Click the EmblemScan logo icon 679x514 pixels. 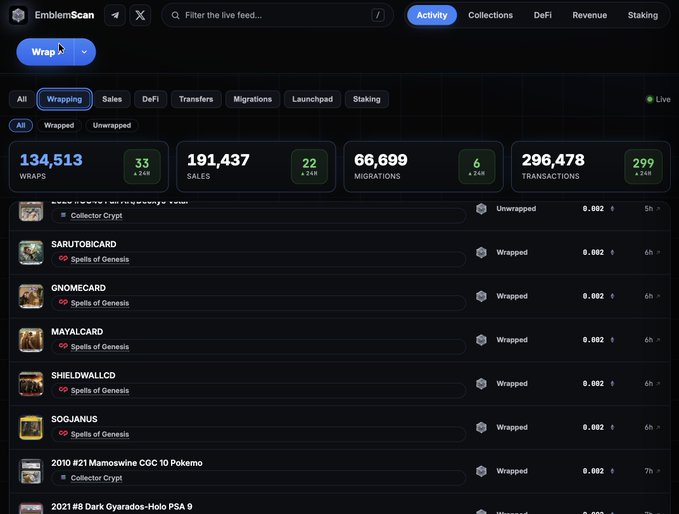(18, 15)
